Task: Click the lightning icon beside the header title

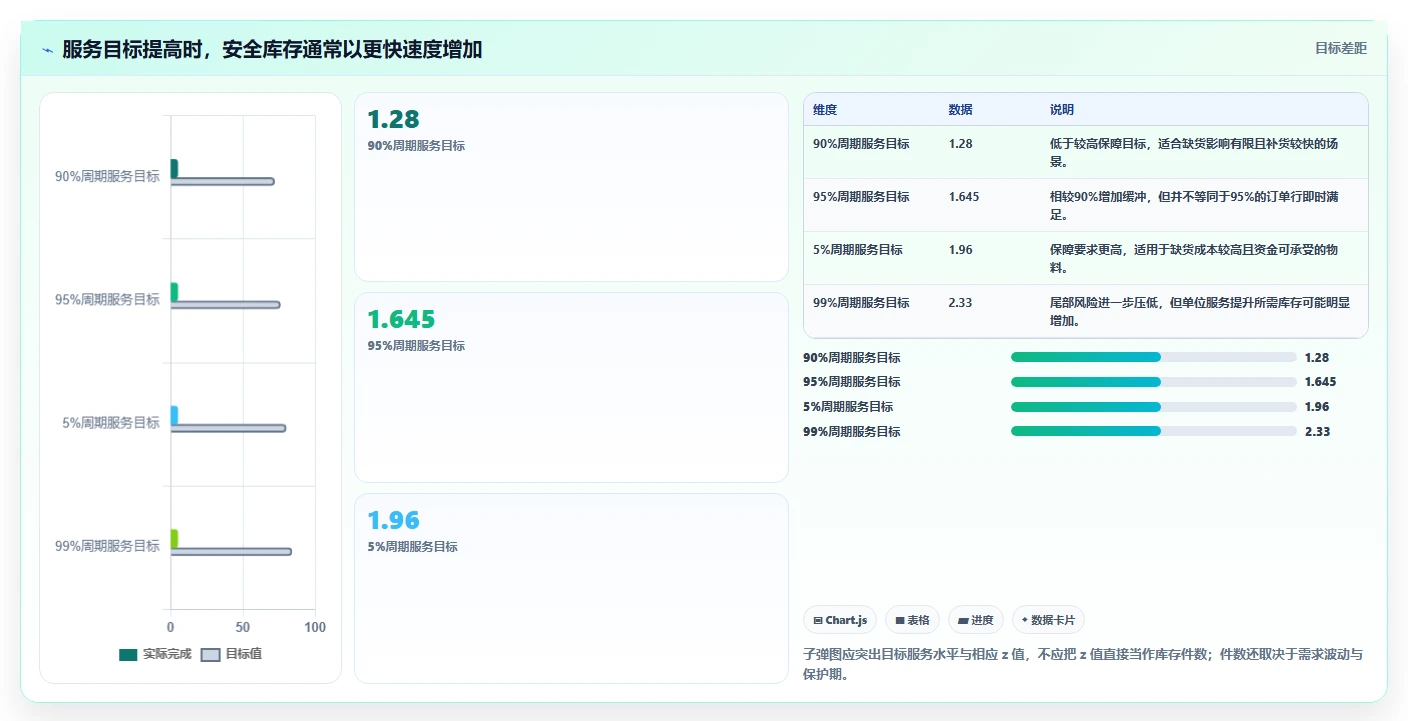Action: [x=47, y=50]
